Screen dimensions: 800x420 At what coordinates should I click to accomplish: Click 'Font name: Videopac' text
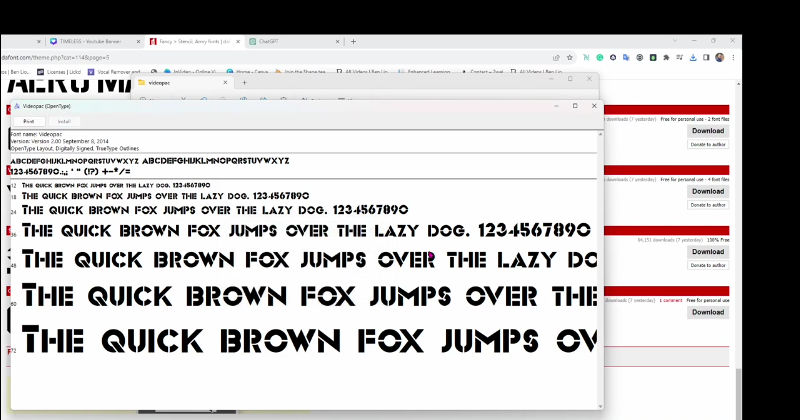pos(36,134)
